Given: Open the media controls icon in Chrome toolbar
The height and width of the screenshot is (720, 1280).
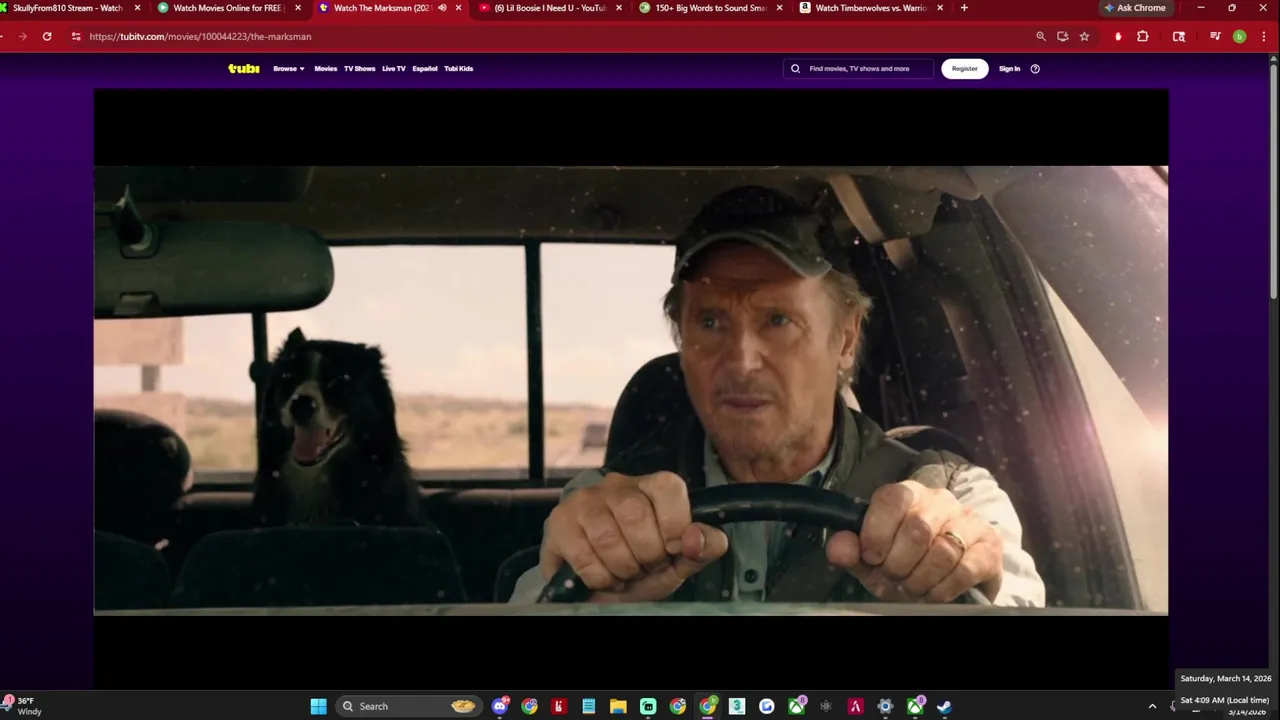Looking at the screenshot, I should 1215,37.
